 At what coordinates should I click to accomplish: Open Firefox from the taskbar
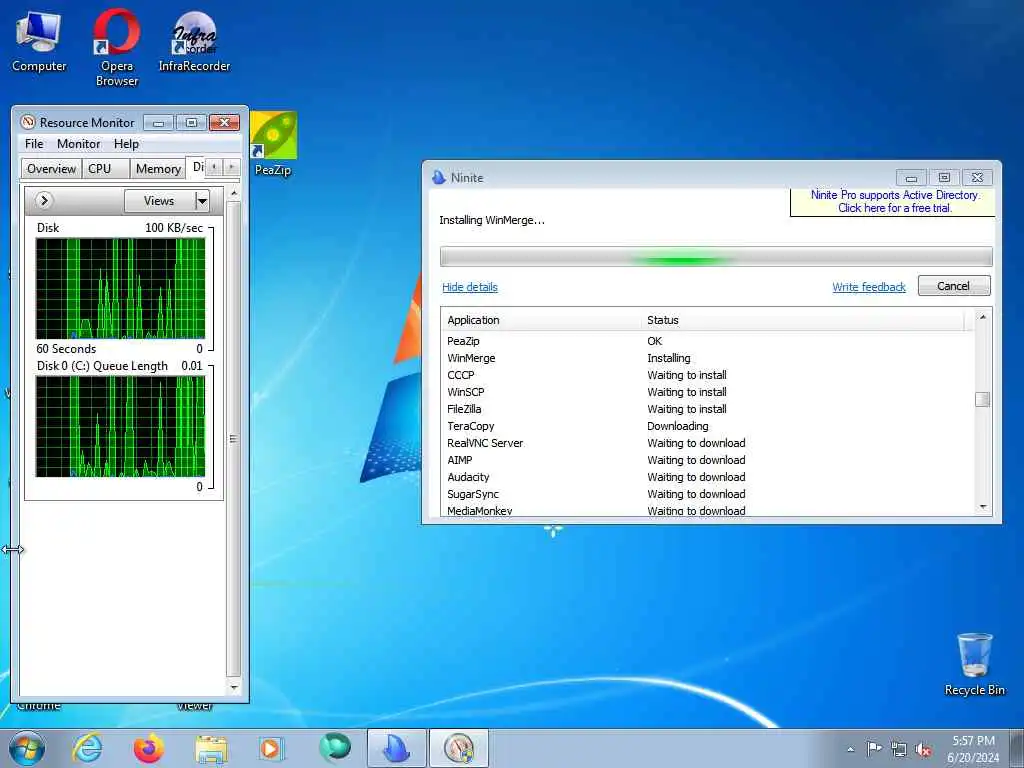pyautogui.click(x=149, y=748)
